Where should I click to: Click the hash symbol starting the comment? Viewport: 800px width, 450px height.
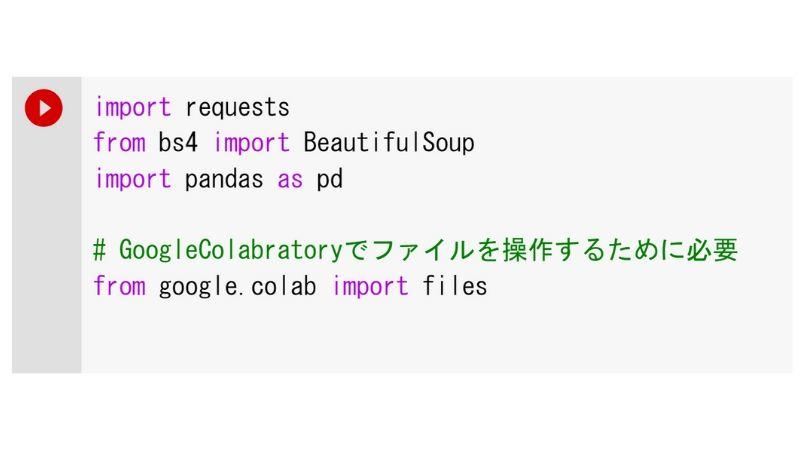[x=99, y=250]
